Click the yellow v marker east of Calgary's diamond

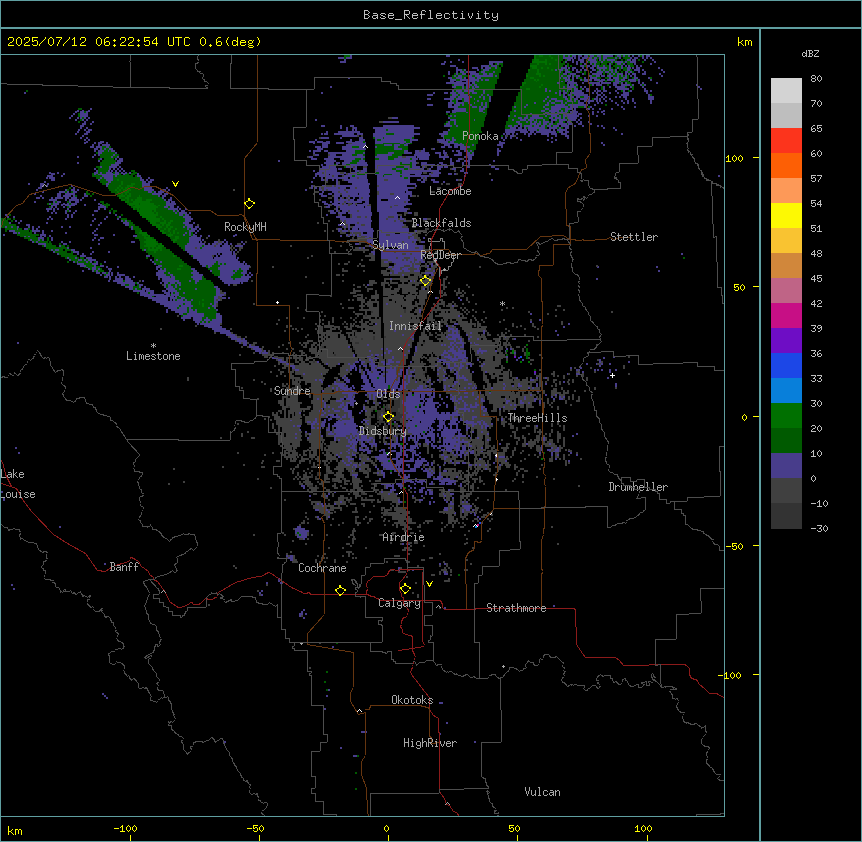[429, 584]
